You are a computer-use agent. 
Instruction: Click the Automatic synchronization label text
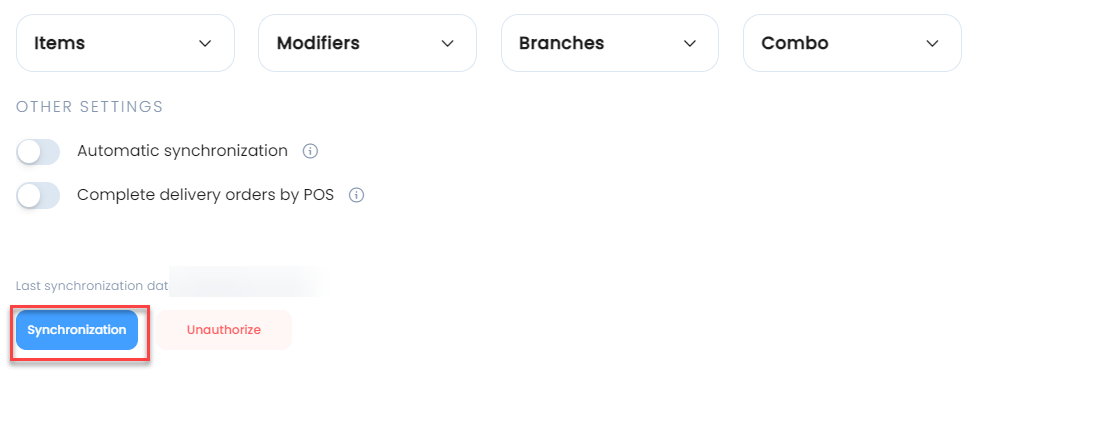[x=183, y=151]
